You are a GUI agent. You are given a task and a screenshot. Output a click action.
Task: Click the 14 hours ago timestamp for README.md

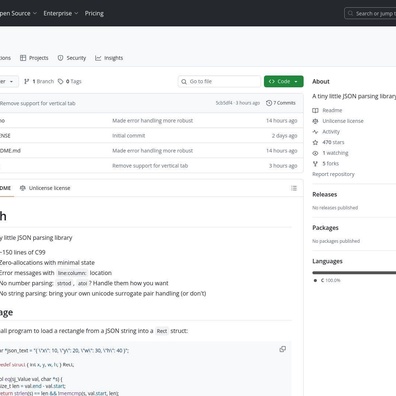(282, 151)
